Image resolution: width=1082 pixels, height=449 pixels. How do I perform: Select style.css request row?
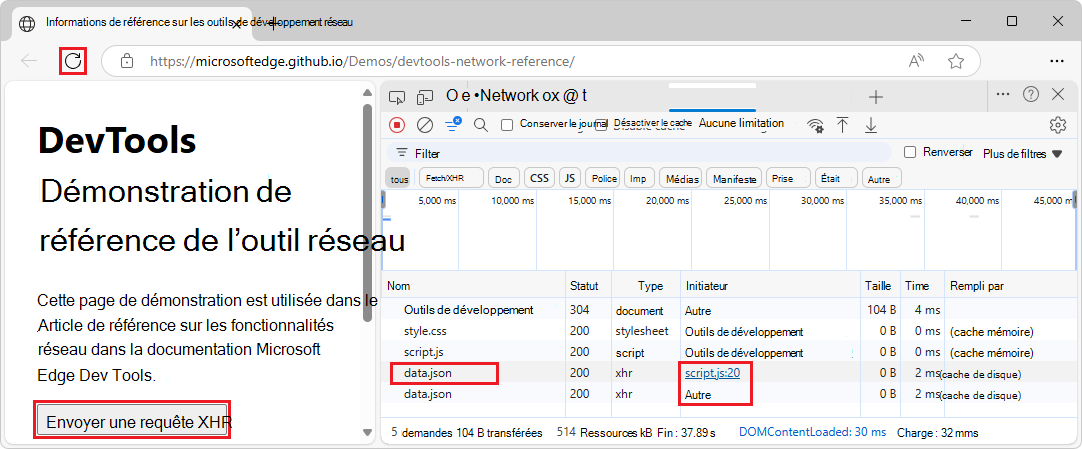(x=729, y=332)
